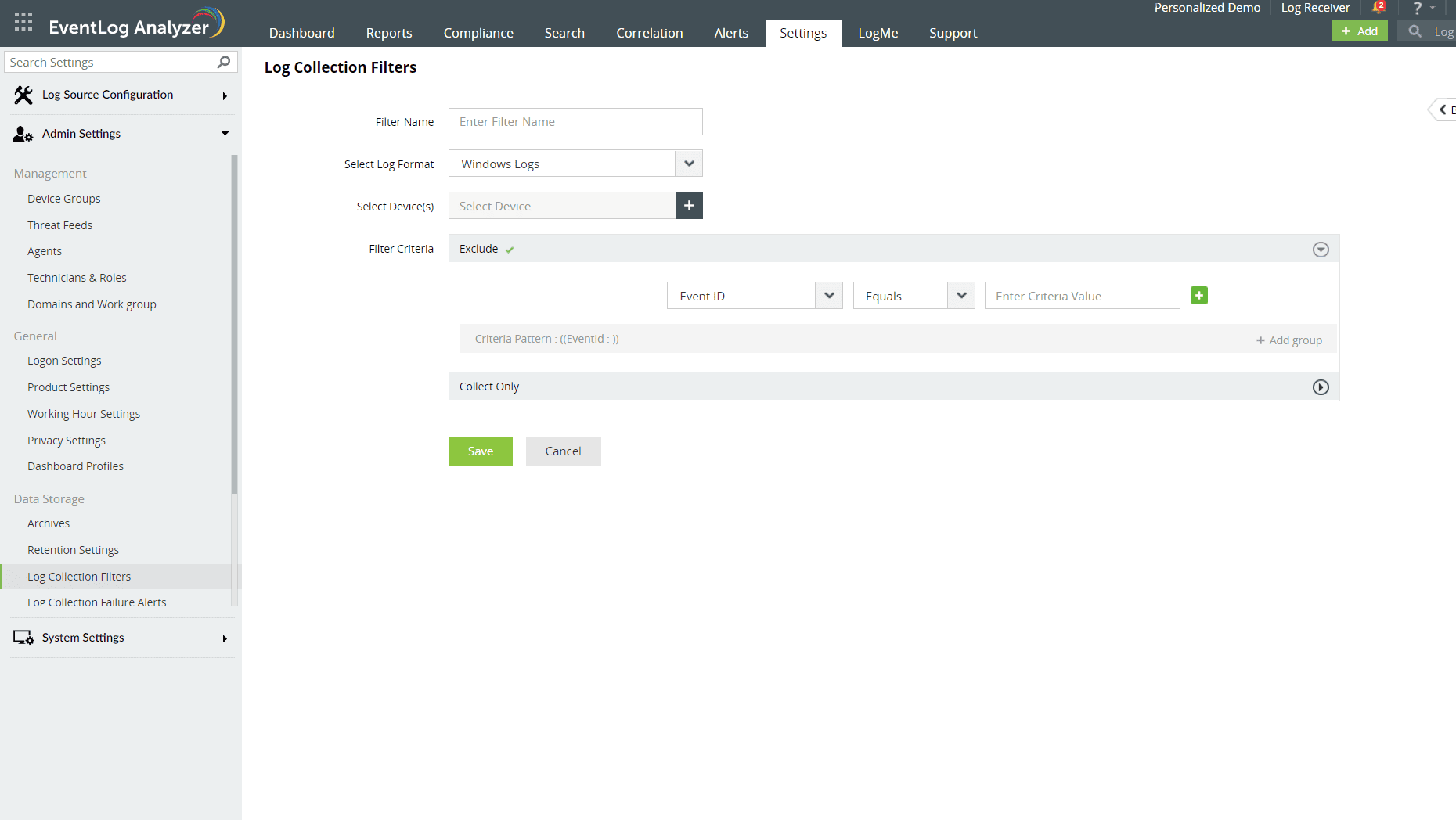Click the notification bell icon
1456x820 pixels.
click(x=1379, y=8)
